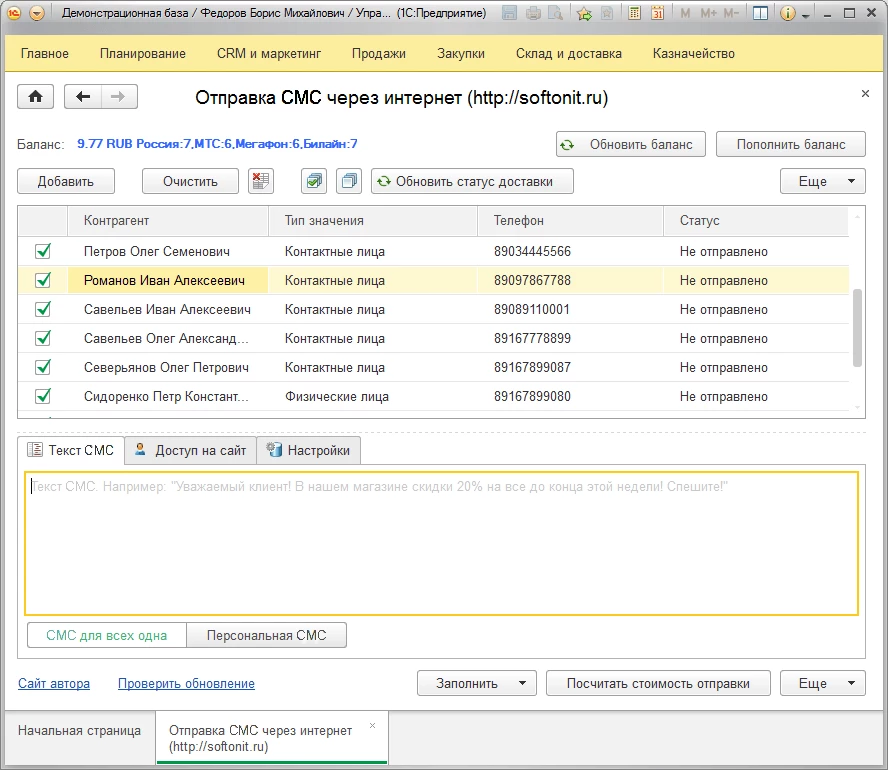
Task: Uncheck all rows using empty boxes icon
Action: pos(348,181)
